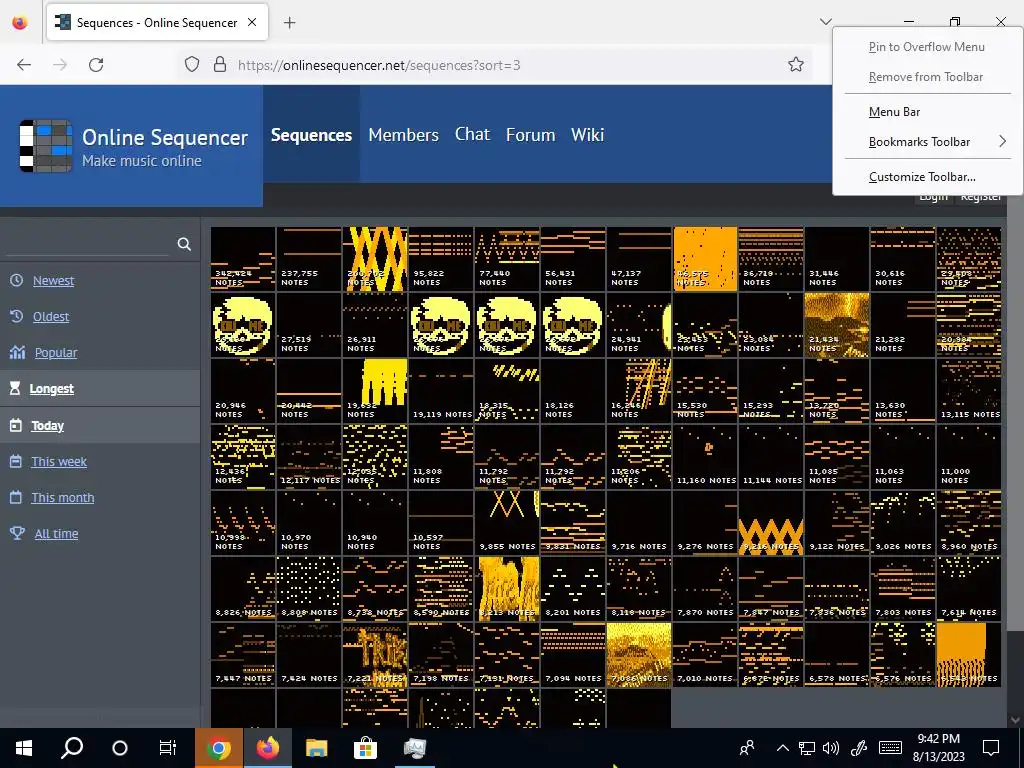Filter sequences to This month
The image size is (1024, 768).
tap(63, 497)
